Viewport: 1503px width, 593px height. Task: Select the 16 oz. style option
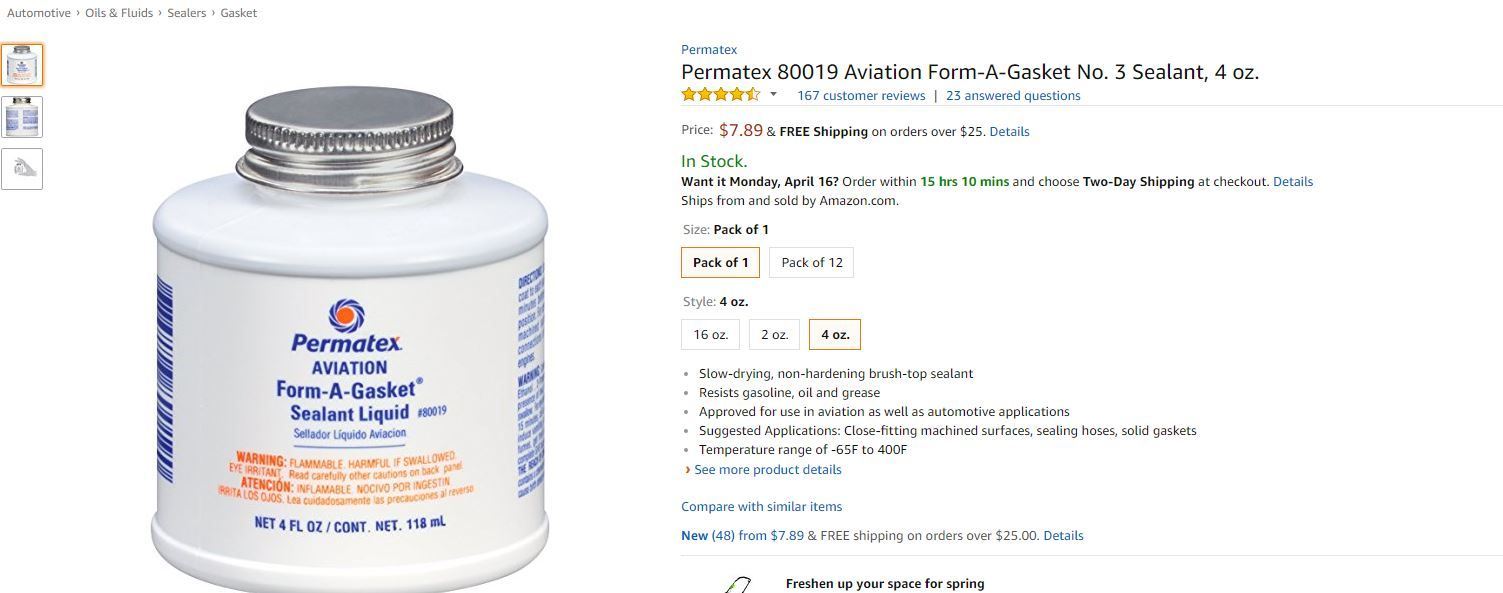[710, 335]
